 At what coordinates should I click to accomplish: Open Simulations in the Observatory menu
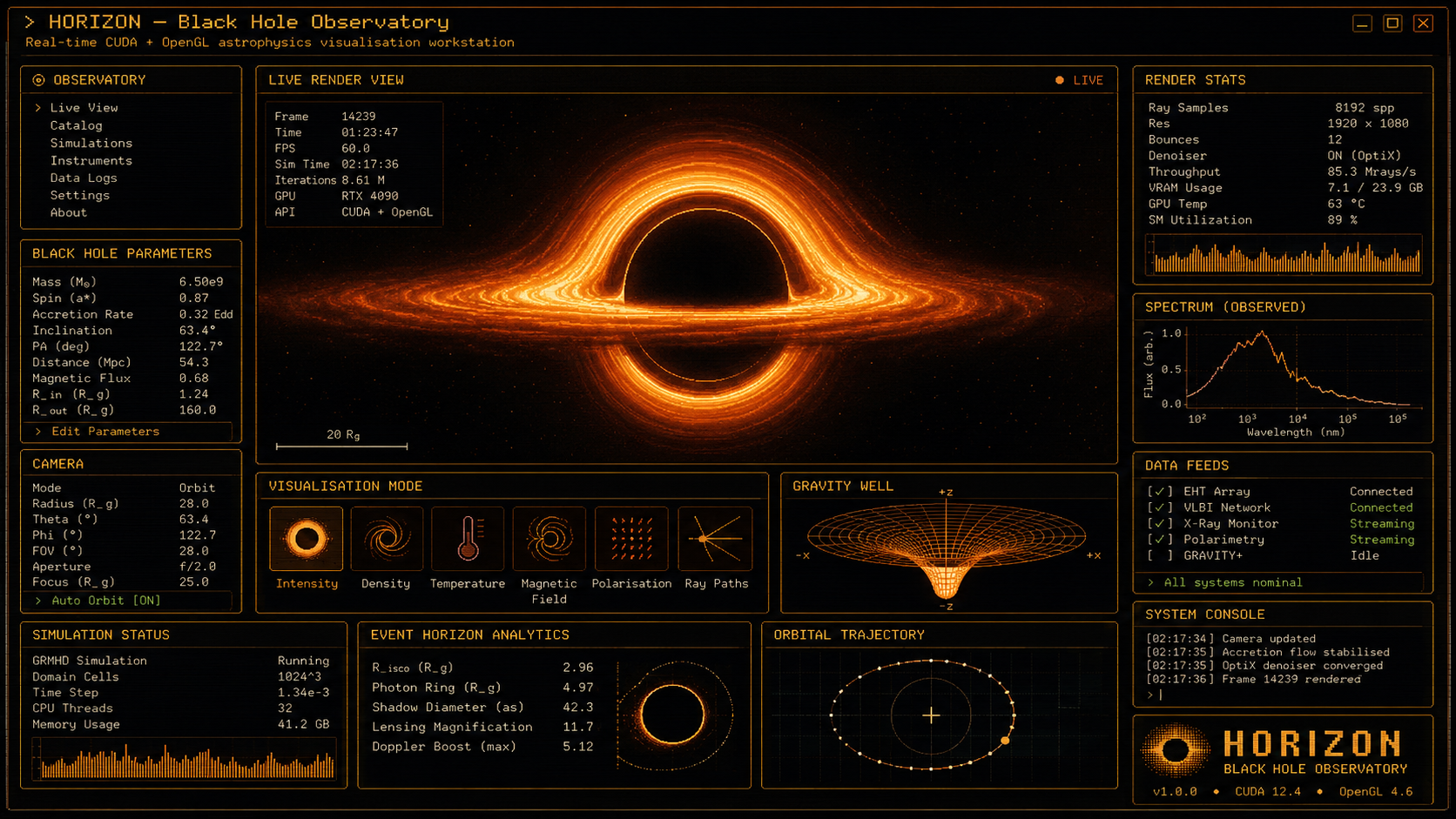(x=91, y=143)
